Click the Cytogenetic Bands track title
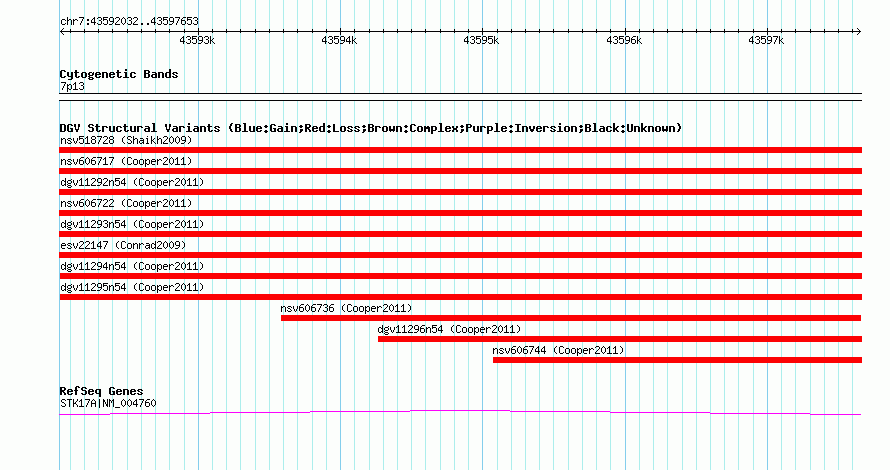Screen dimensions: 890x470 (x=119, y=74)
